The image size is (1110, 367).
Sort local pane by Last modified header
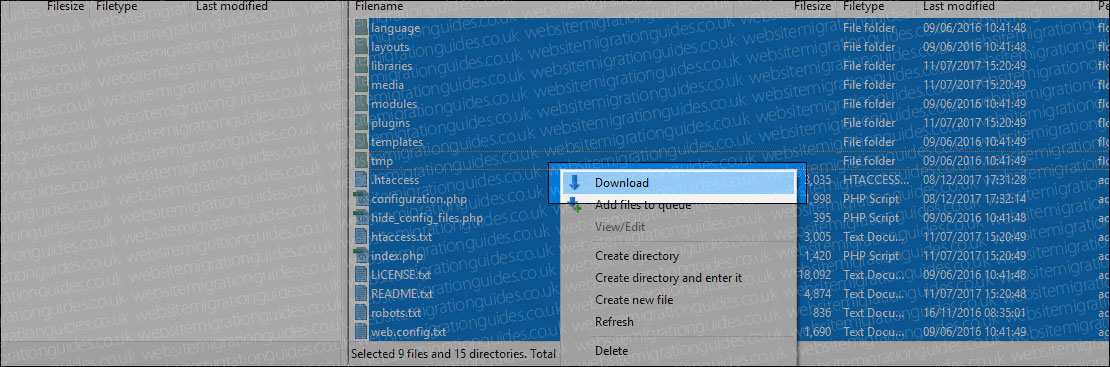pyautogui.click(x=232, y=6)
